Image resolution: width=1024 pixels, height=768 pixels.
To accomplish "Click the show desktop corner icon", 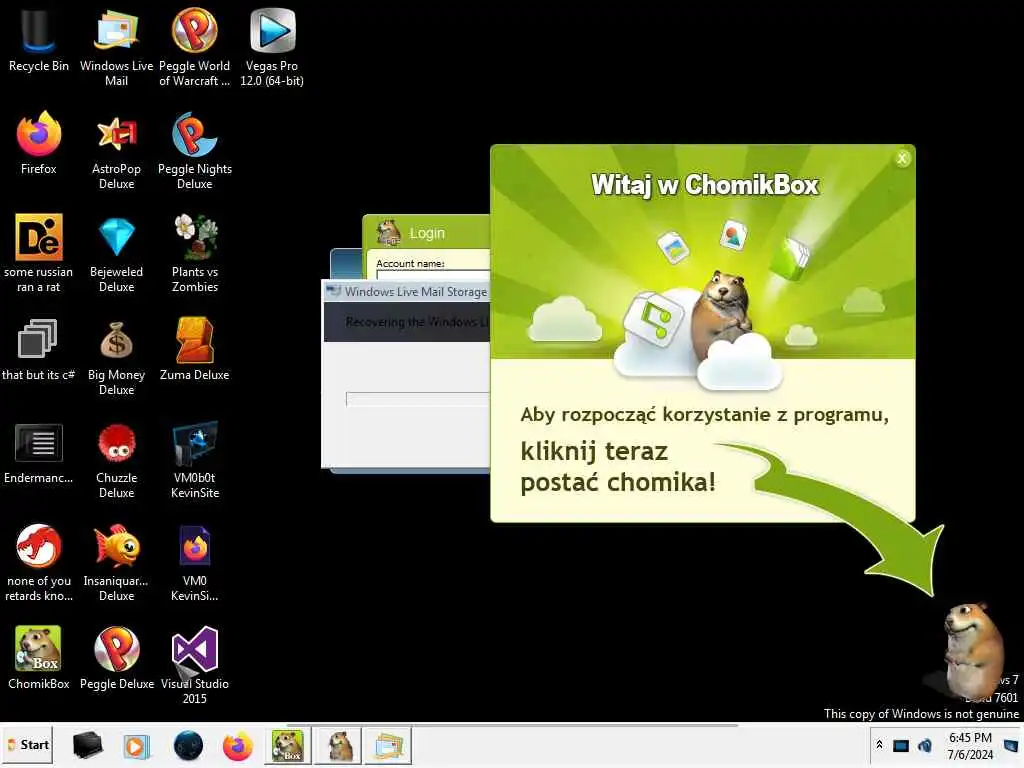I will 1011,745.
